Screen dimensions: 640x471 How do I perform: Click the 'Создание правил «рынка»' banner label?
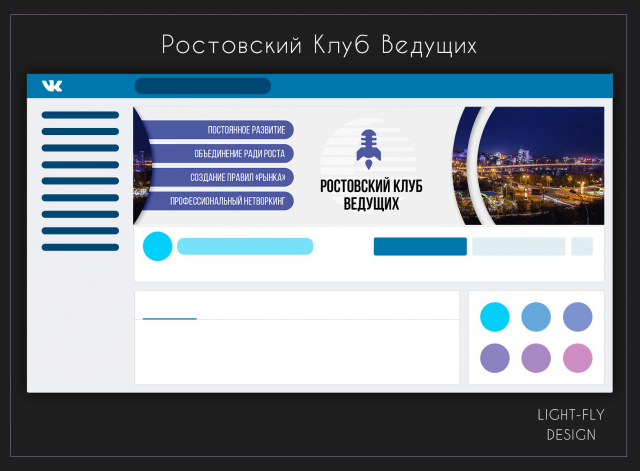pyautogui.click(x=238, y=178)
